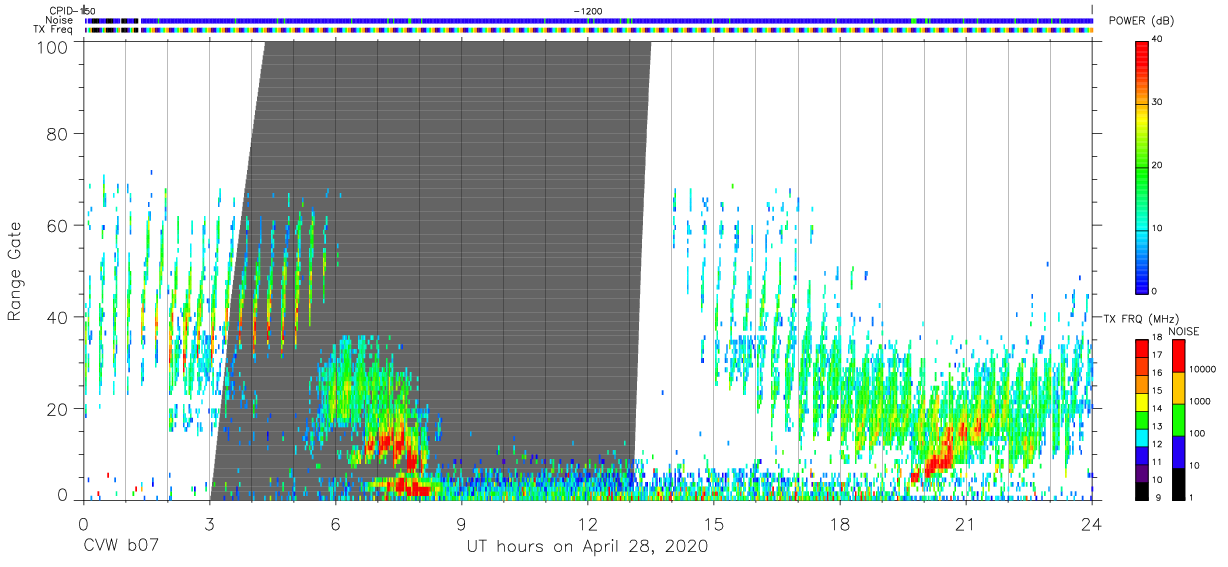Click the 'CVW b07' station label
The image size is (1228, 567).
tap(121, 547)
